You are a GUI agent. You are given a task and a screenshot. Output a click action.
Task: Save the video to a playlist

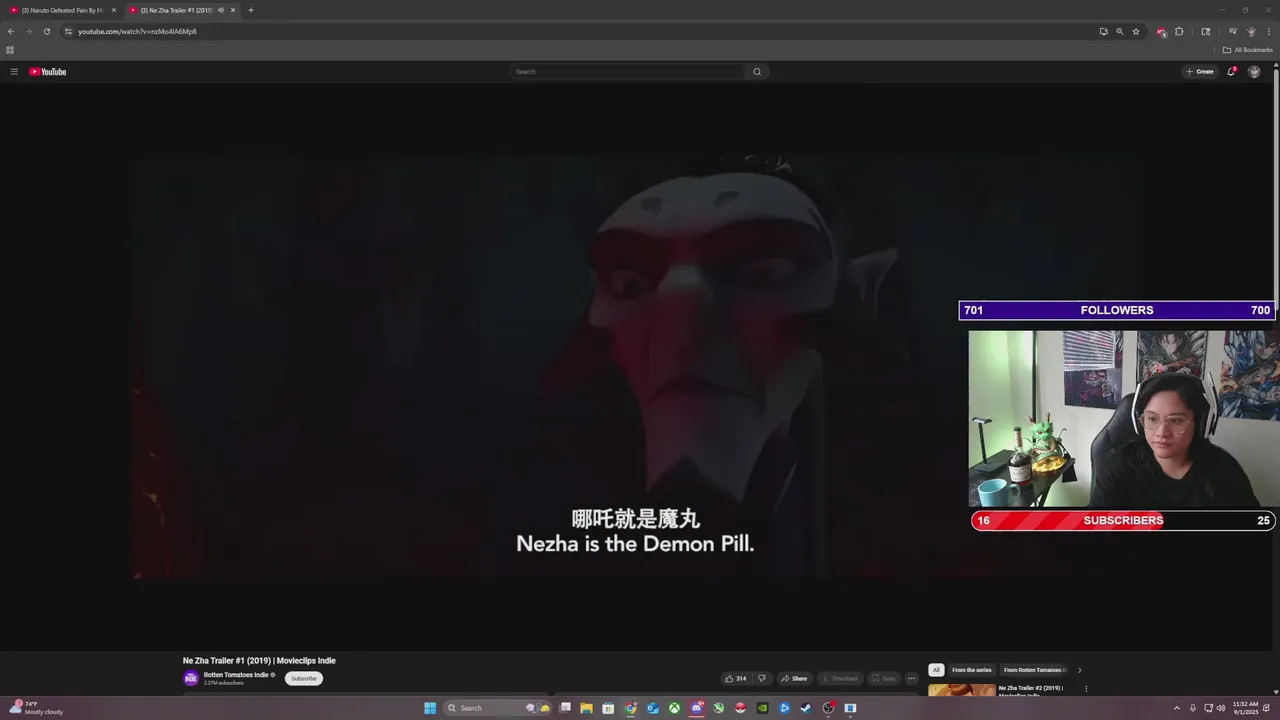(883, 678)
